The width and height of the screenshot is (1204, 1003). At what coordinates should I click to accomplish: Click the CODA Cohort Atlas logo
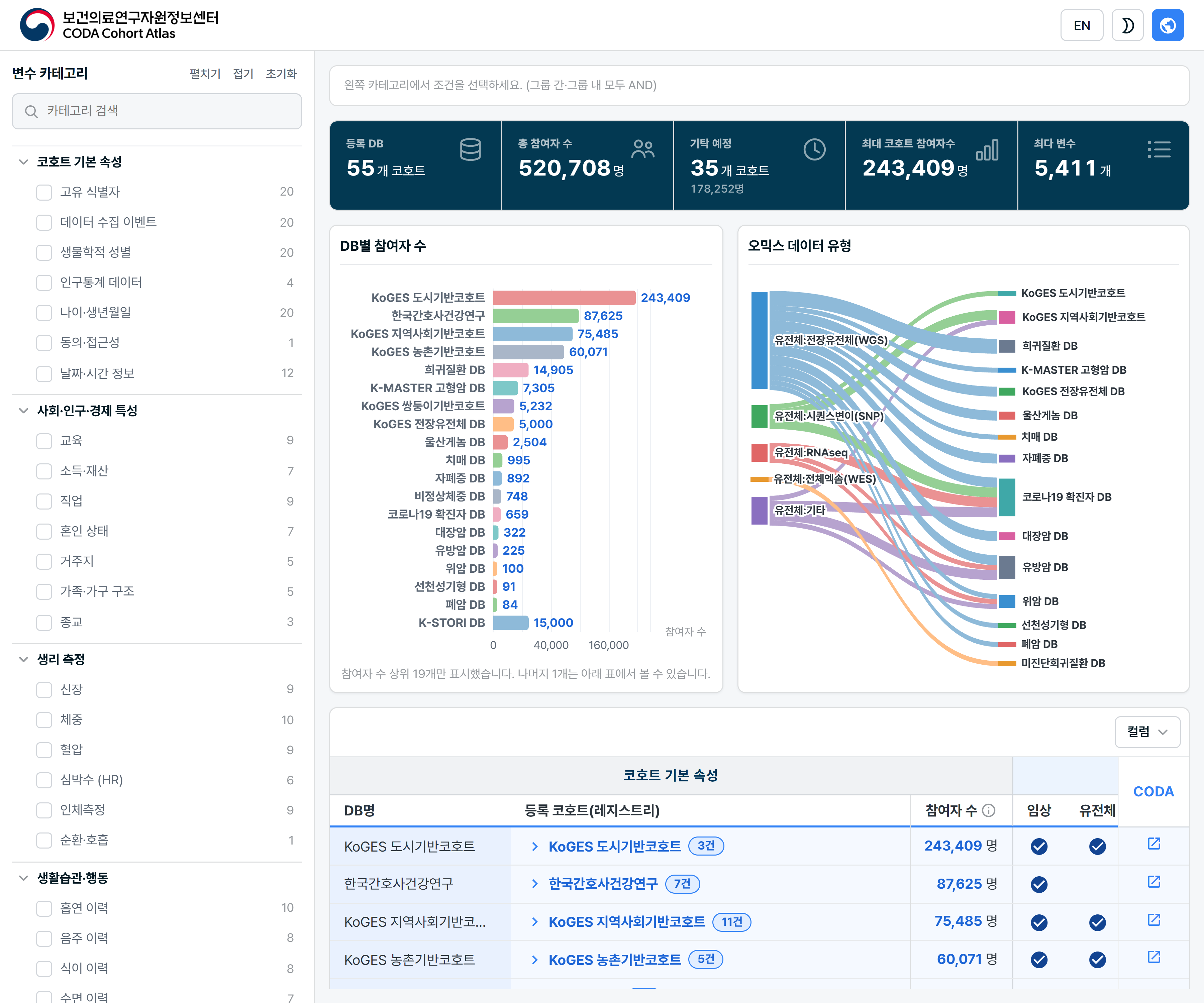(x=119, y=25)
